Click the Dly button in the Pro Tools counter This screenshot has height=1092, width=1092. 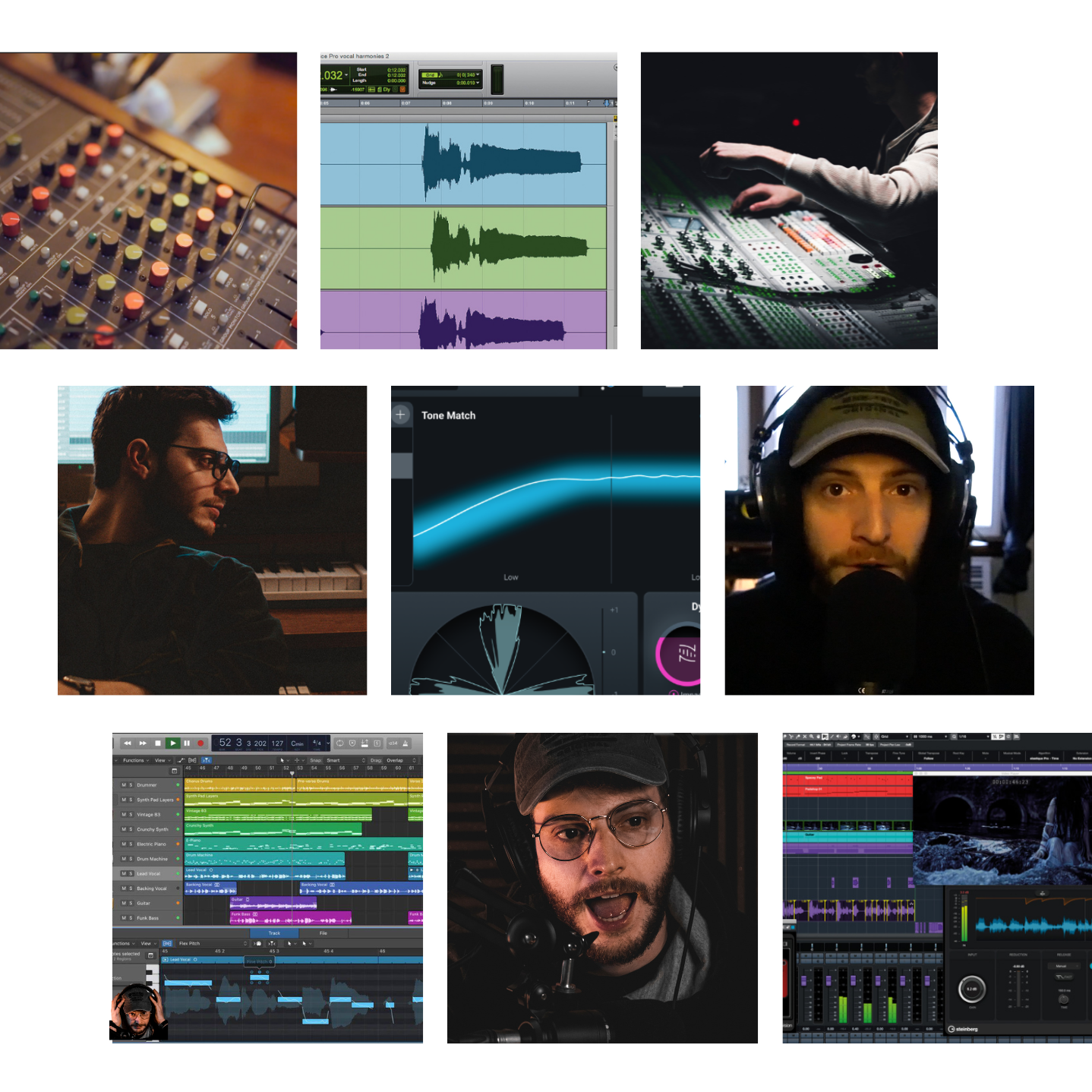click(x=387, y=90)
